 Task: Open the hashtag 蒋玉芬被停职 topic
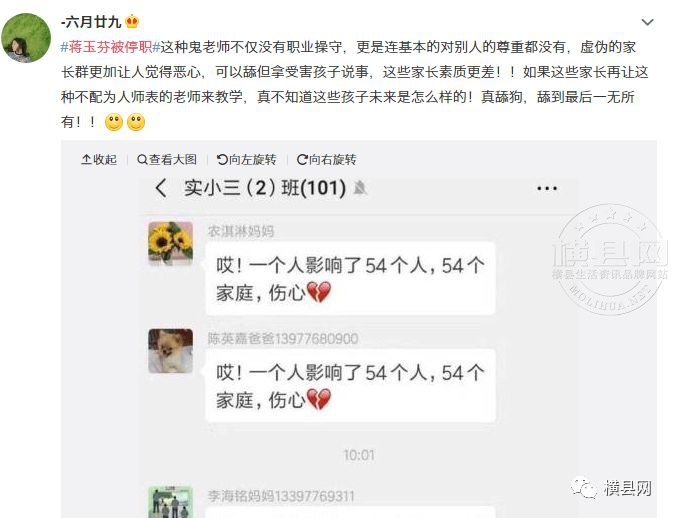click(110, 47)
